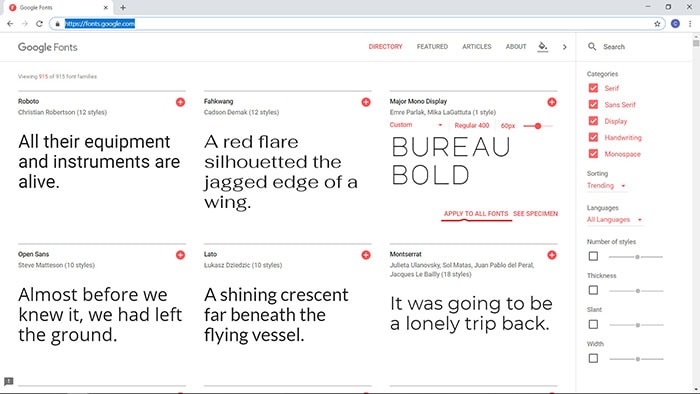Uncheck the Display category
Screen dimensions: 700x394
[593, 121]
